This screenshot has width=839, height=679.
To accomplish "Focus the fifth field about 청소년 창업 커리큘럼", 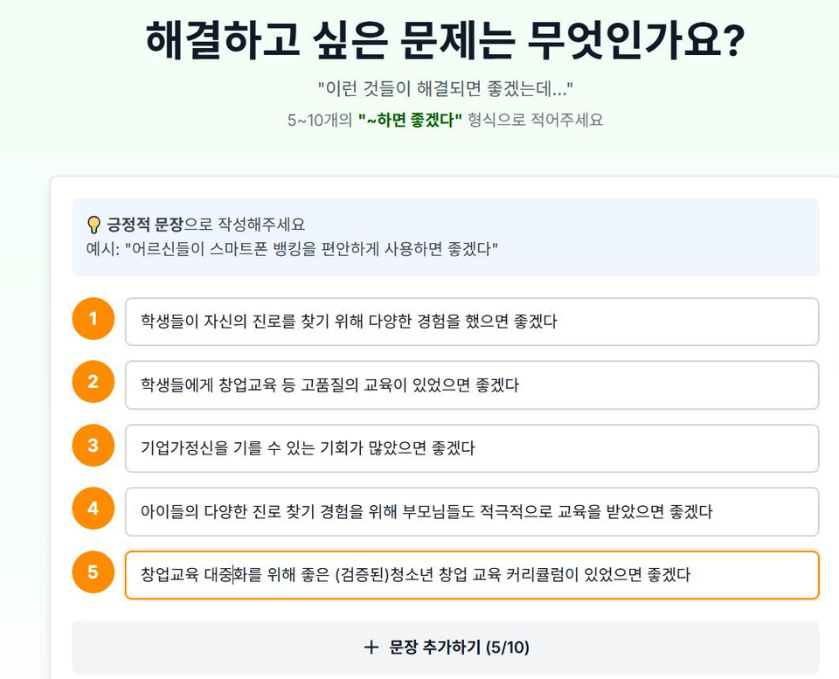I will (x=471, y=575).
